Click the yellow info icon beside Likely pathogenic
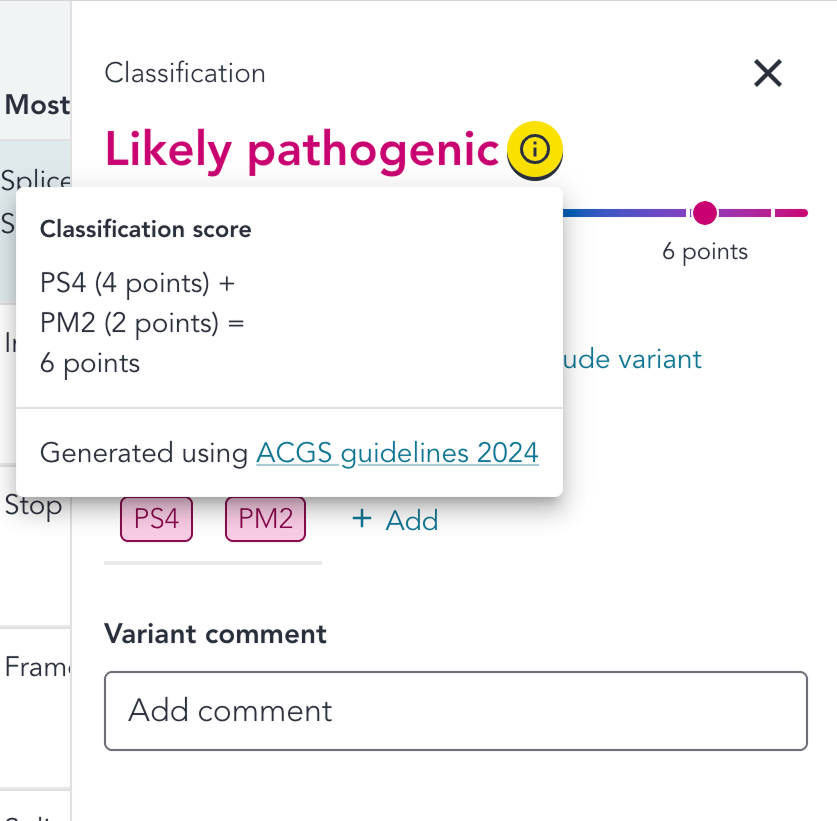This screenshot has height=821, width=837. click(536, 150)
